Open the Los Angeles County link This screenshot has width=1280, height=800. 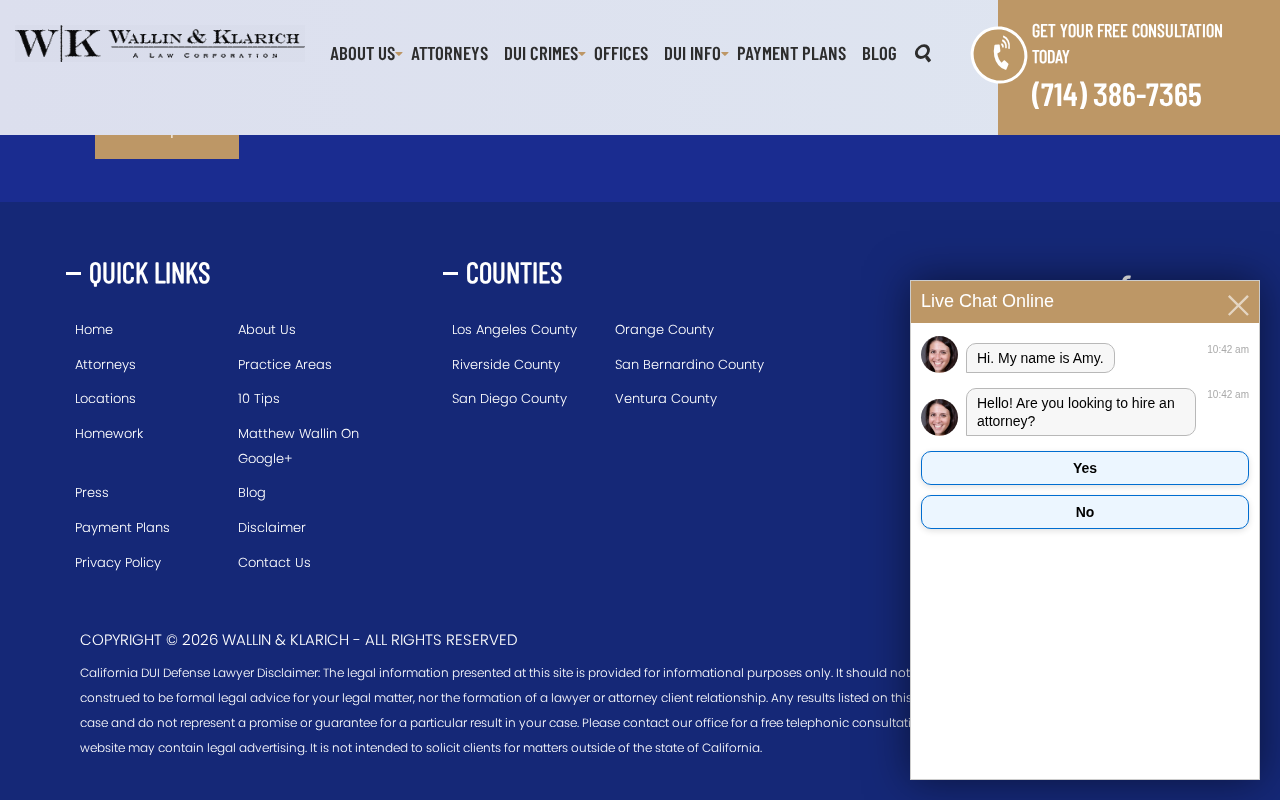[x=514, y=330]
